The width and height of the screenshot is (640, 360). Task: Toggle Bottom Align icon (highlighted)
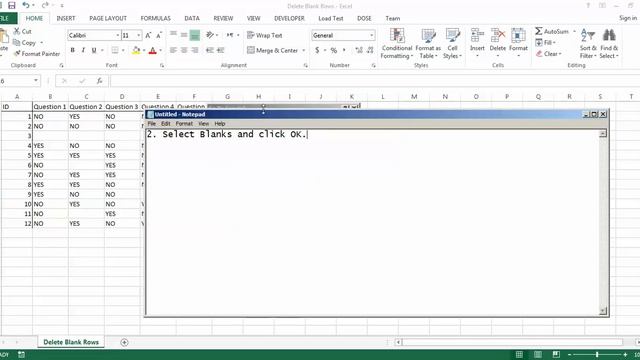[x=195, y=36]
